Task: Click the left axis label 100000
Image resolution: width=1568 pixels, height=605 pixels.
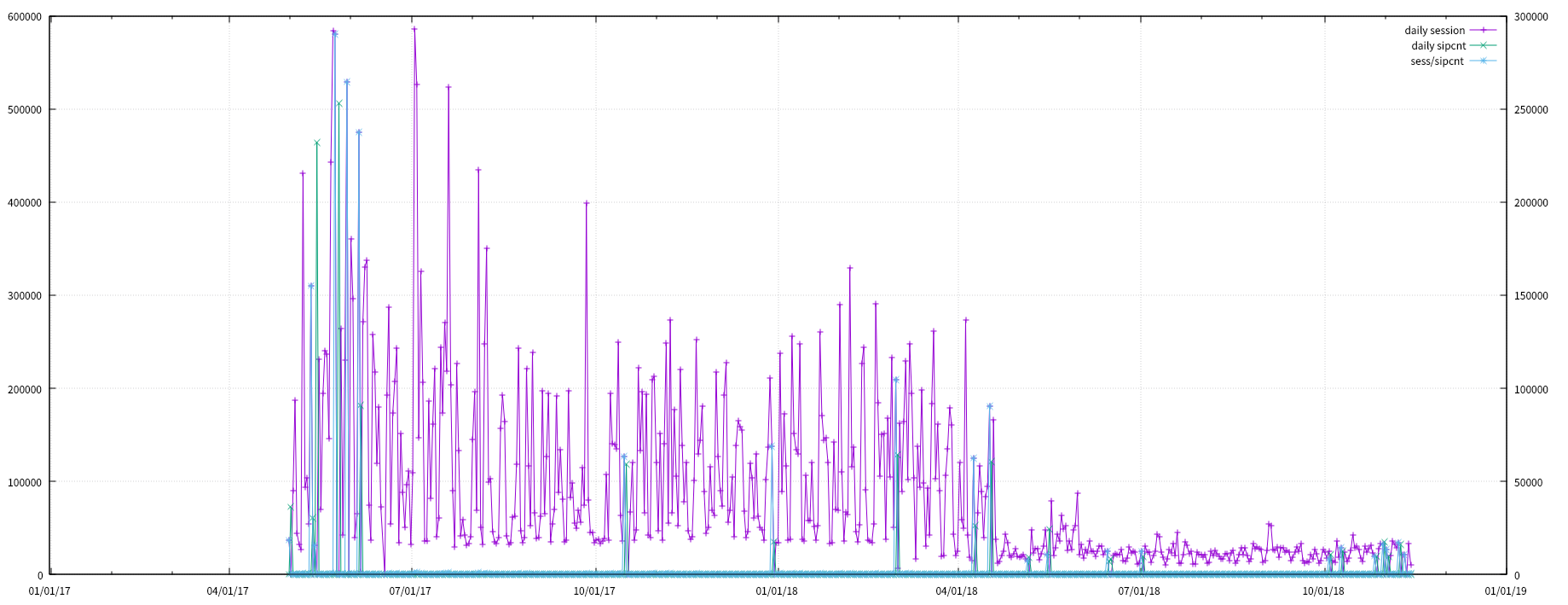Action: tap(25, 482)
